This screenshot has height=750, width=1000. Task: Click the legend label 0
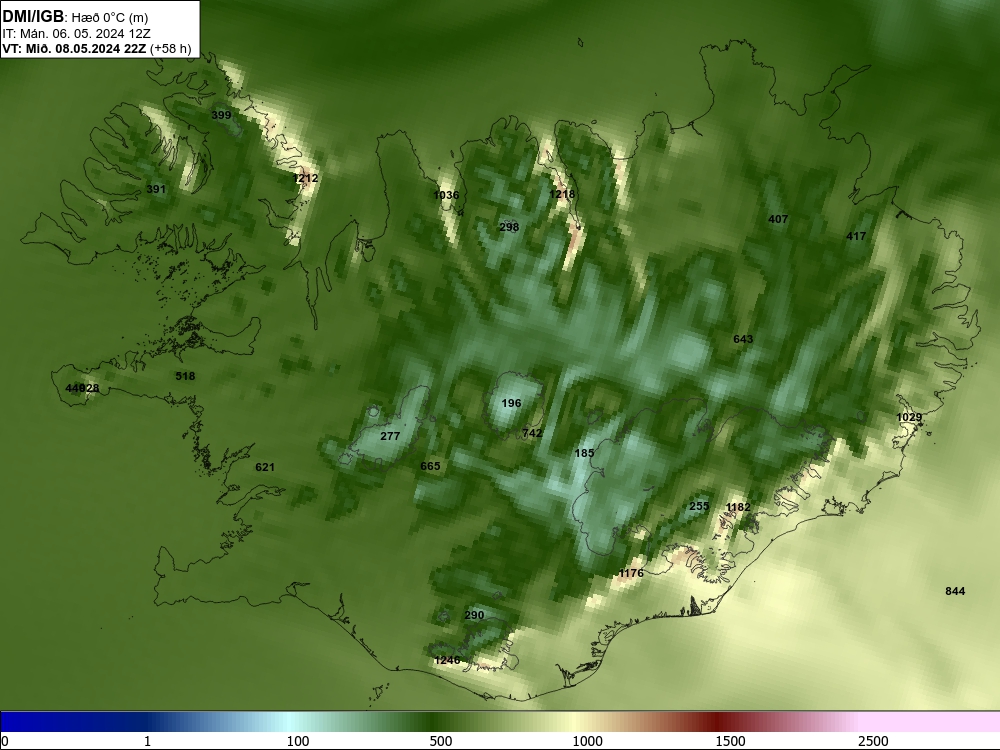pos(5,741)
